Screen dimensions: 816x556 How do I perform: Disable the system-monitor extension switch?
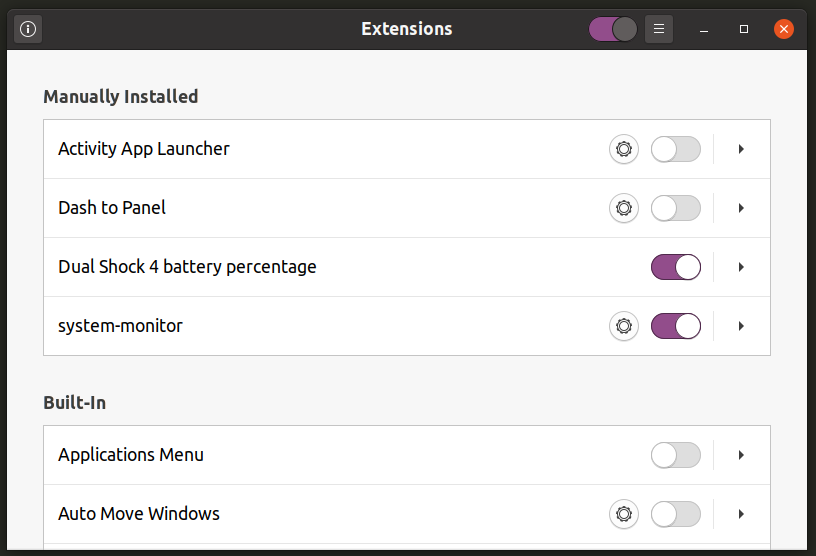tap(676, 326)
